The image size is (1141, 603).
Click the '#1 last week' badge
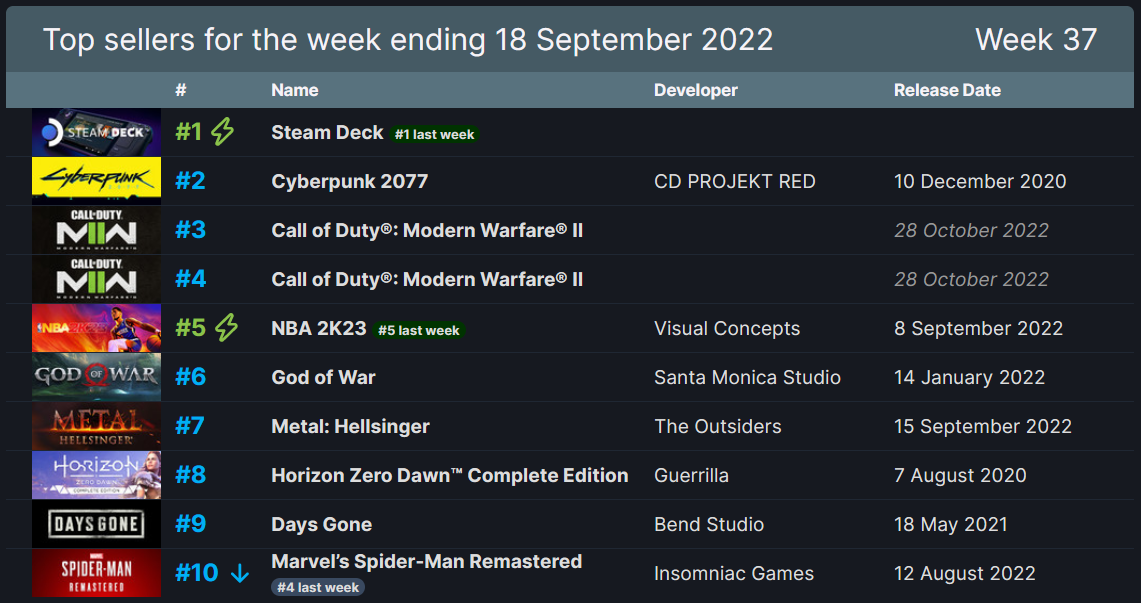tap(434, 135)
